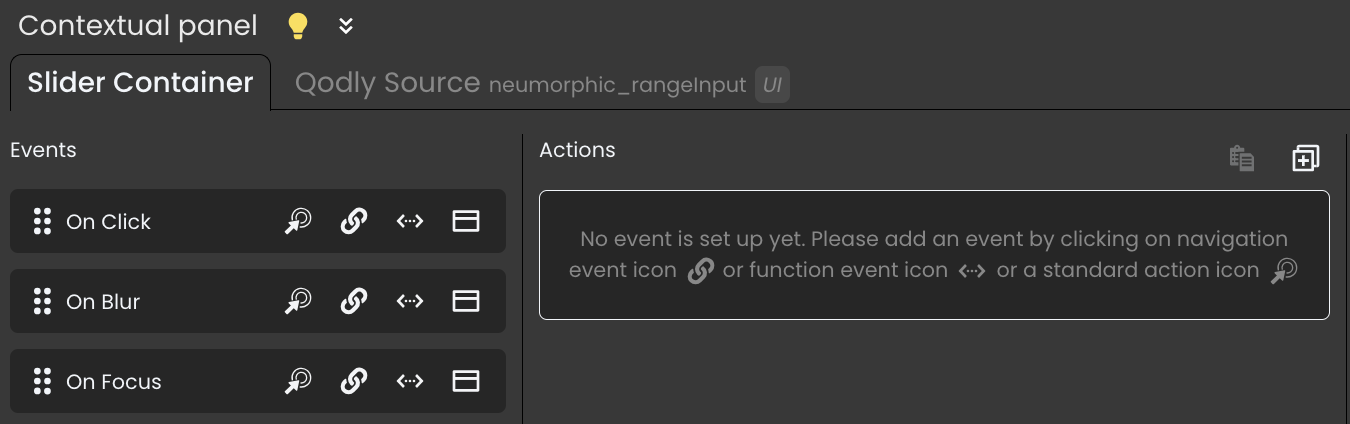
Task: Add navigation action to On Click event
Action: pyautogui.click(x=353, y=221)
